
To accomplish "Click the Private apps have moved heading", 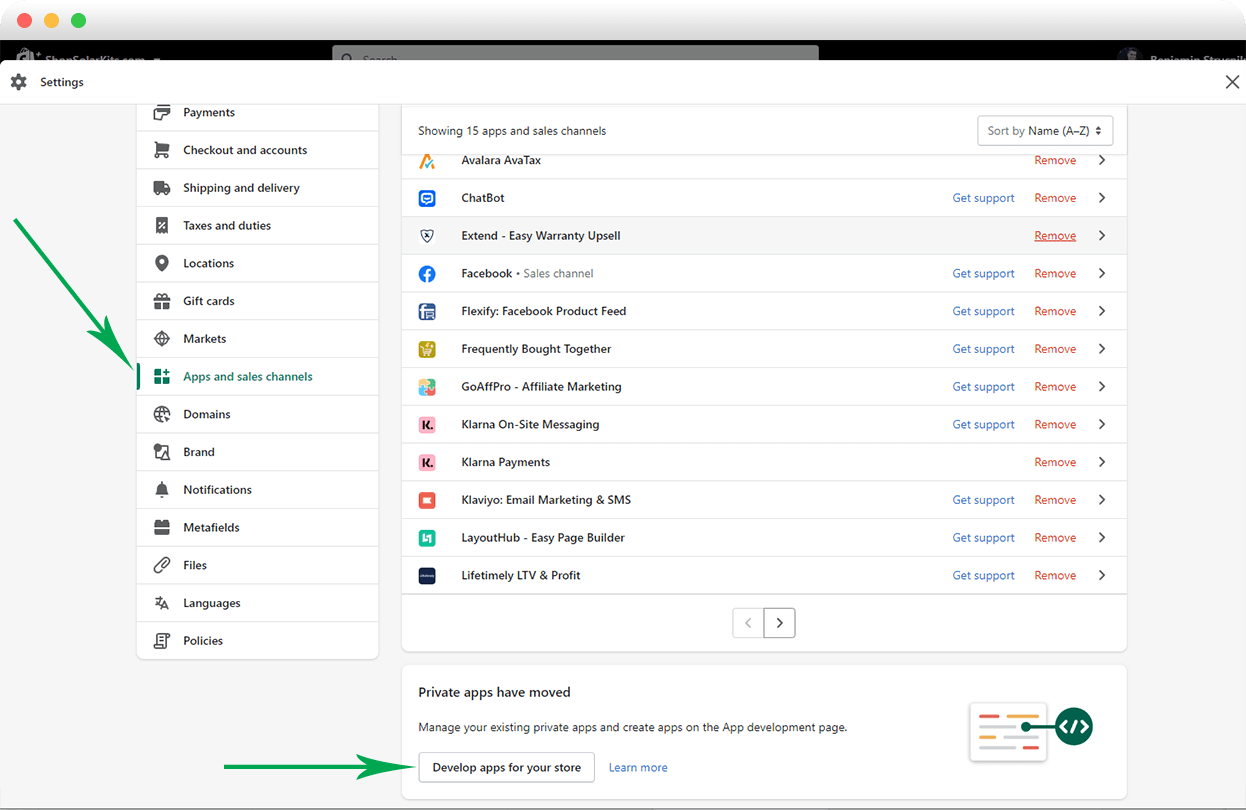I will 494,692.
